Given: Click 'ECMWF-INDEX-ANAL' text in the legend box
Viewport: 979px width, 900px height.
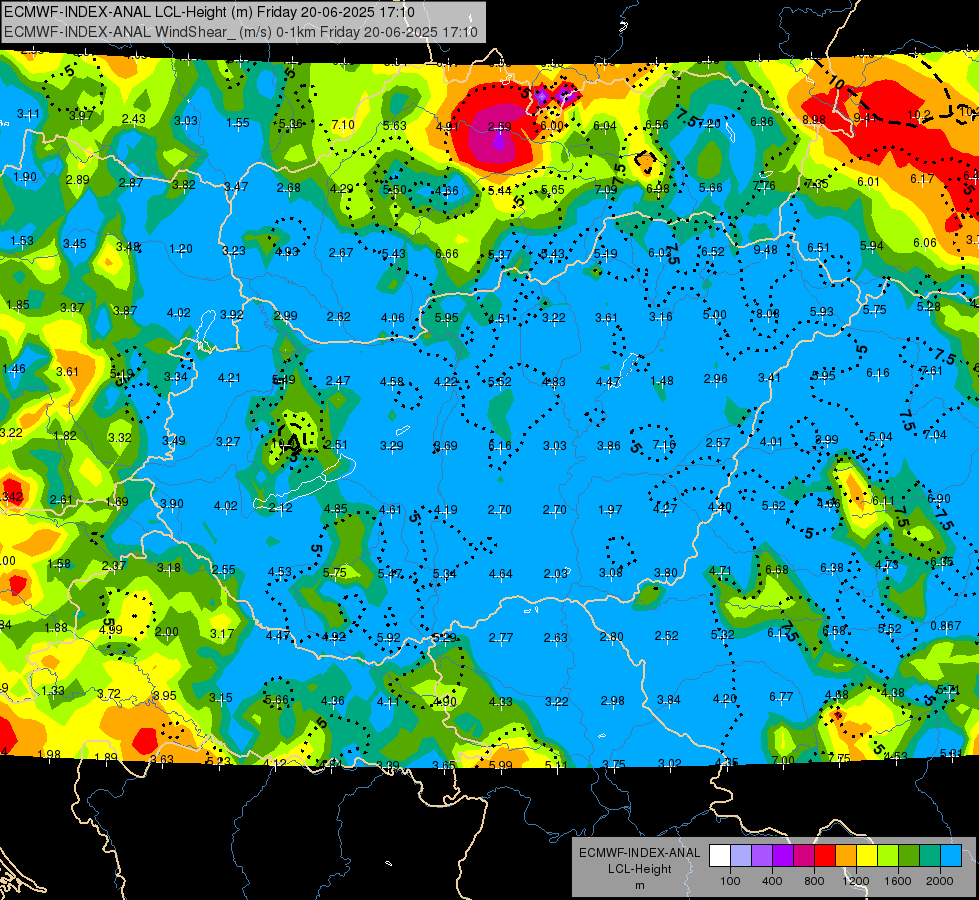Looking at the screenshot, I should (639, 853).
